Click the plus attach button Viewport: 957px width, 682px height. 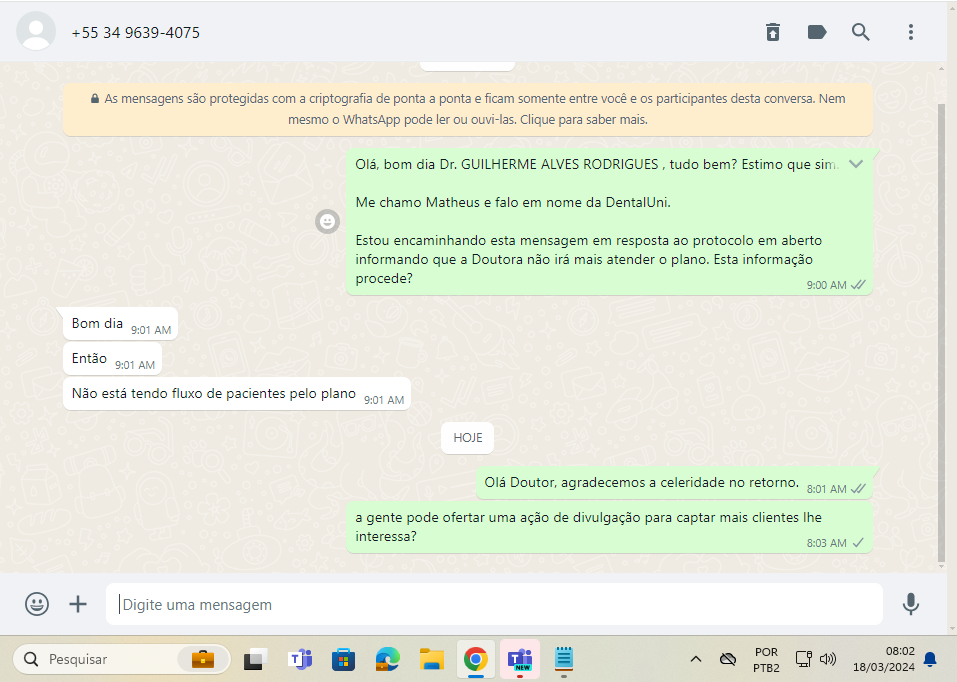click(78, 604)
